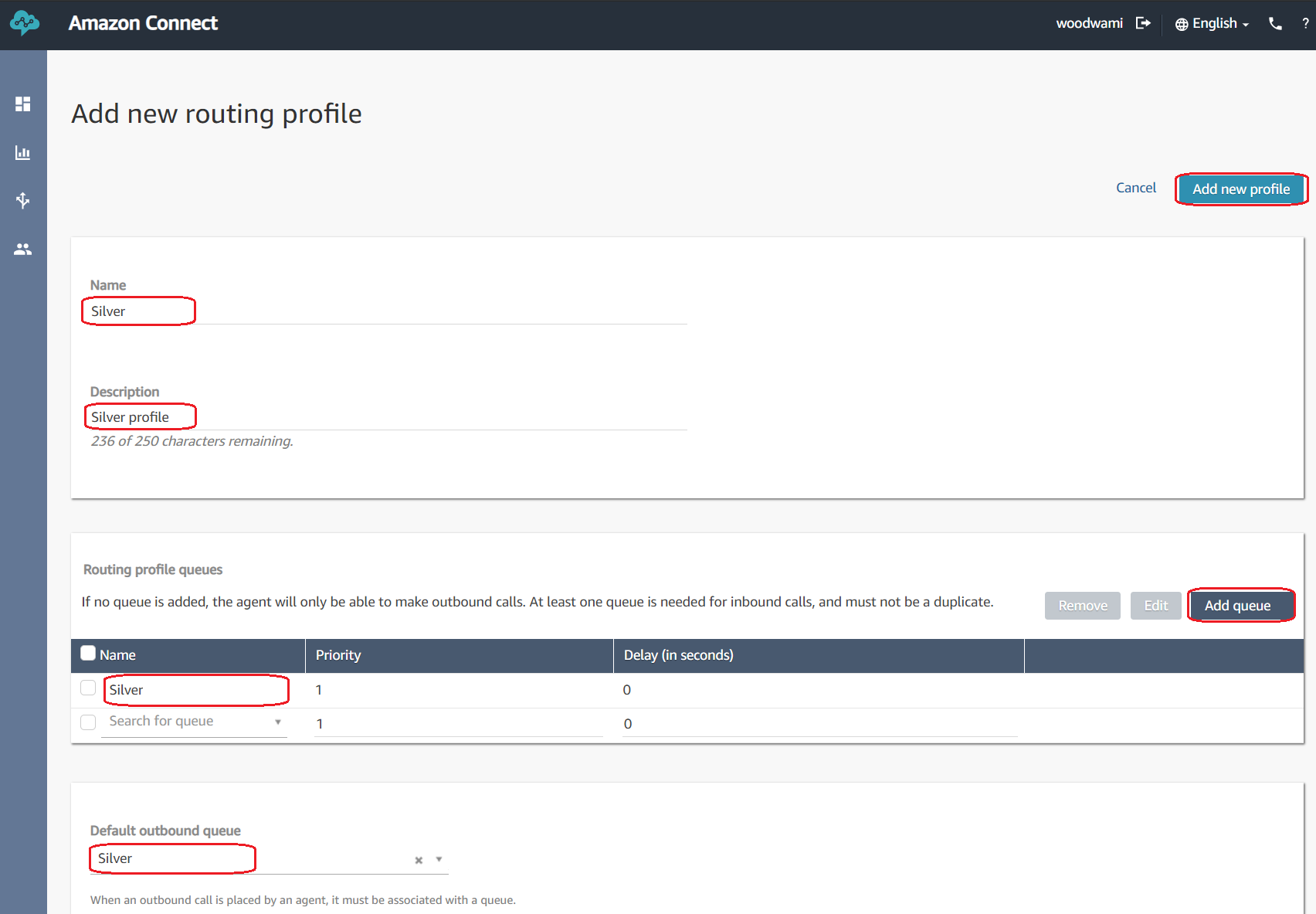This screenshot has width=1316, height=914.
Task: Clear the Default outbound queue selection
Action: (419, 860)
